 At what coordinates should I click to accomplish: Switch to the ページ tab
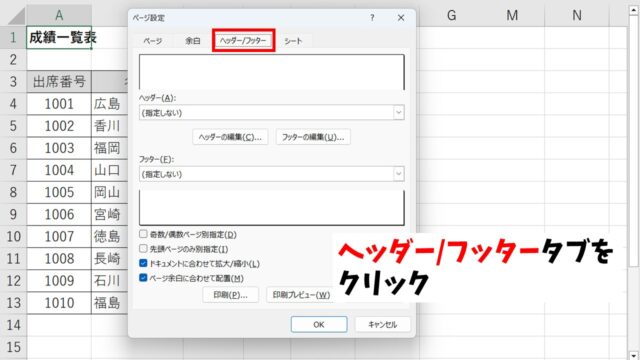(153, 41)
